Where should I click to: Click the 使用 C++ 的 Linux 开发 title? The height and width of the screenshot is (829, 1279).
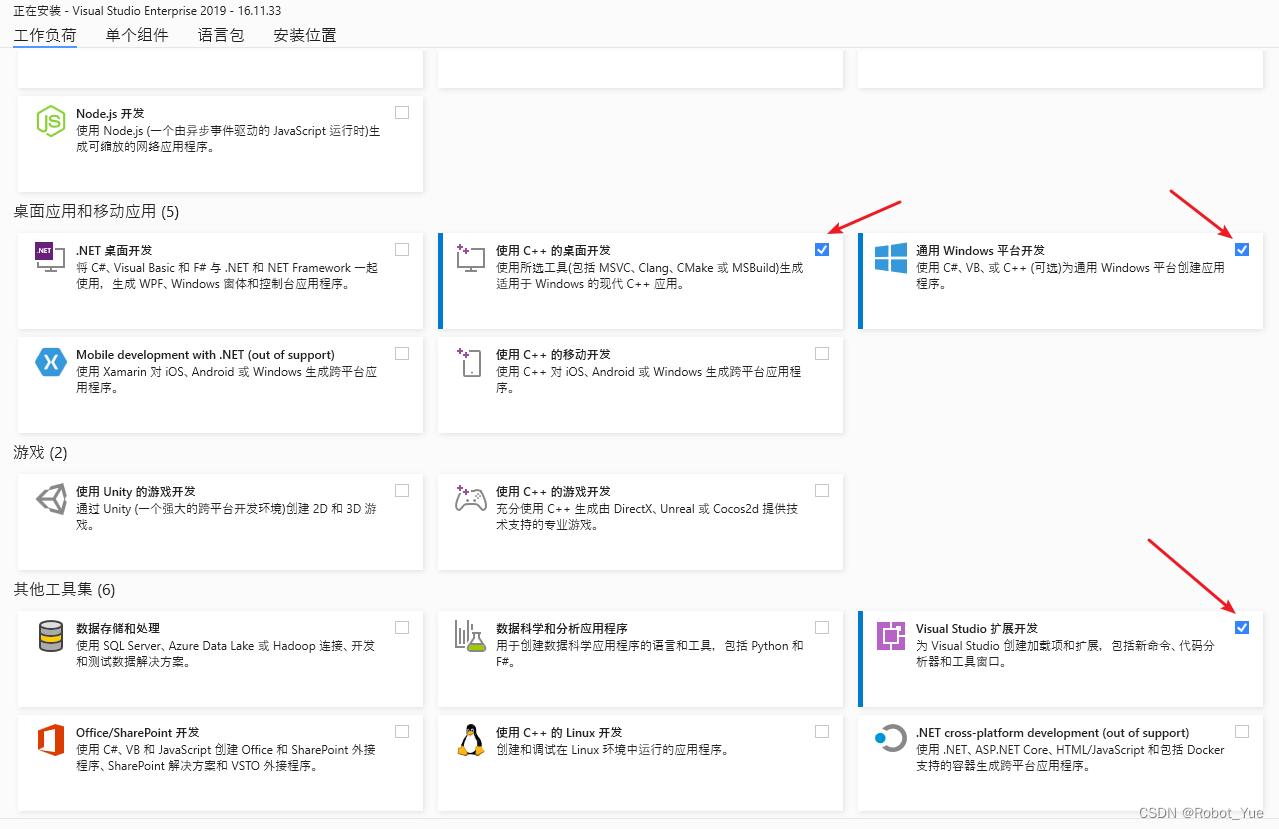tap(559, 733)
